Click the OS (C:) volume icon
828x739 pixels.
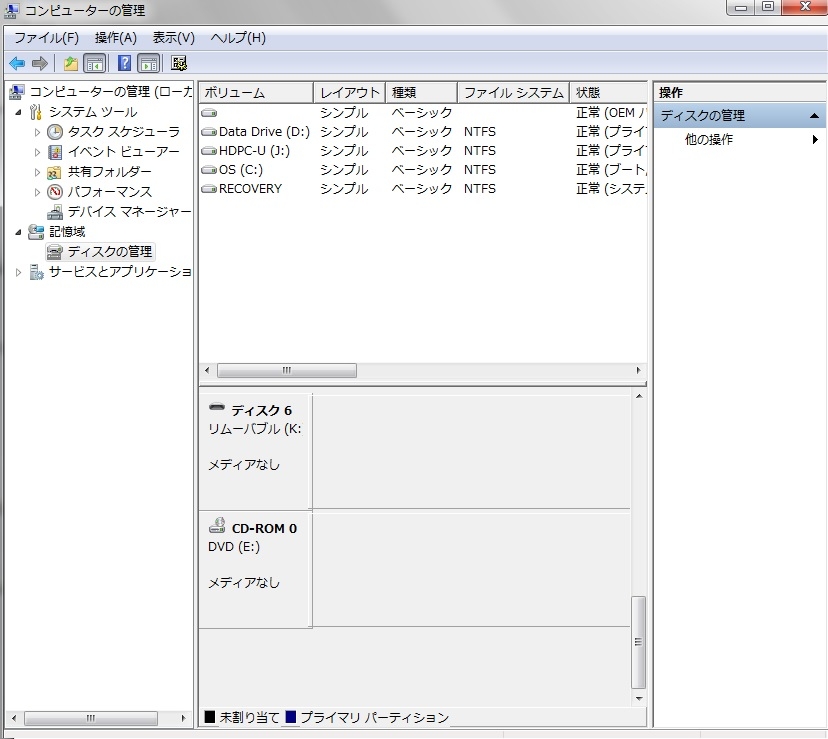pos(209,170)
